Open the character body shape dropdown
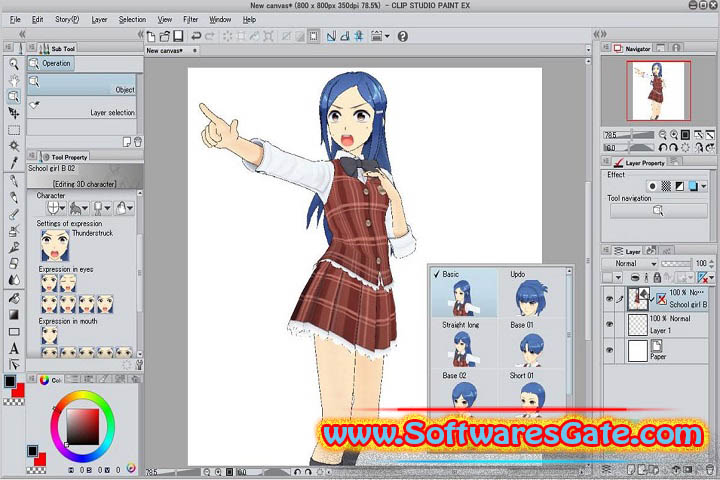 56,208
